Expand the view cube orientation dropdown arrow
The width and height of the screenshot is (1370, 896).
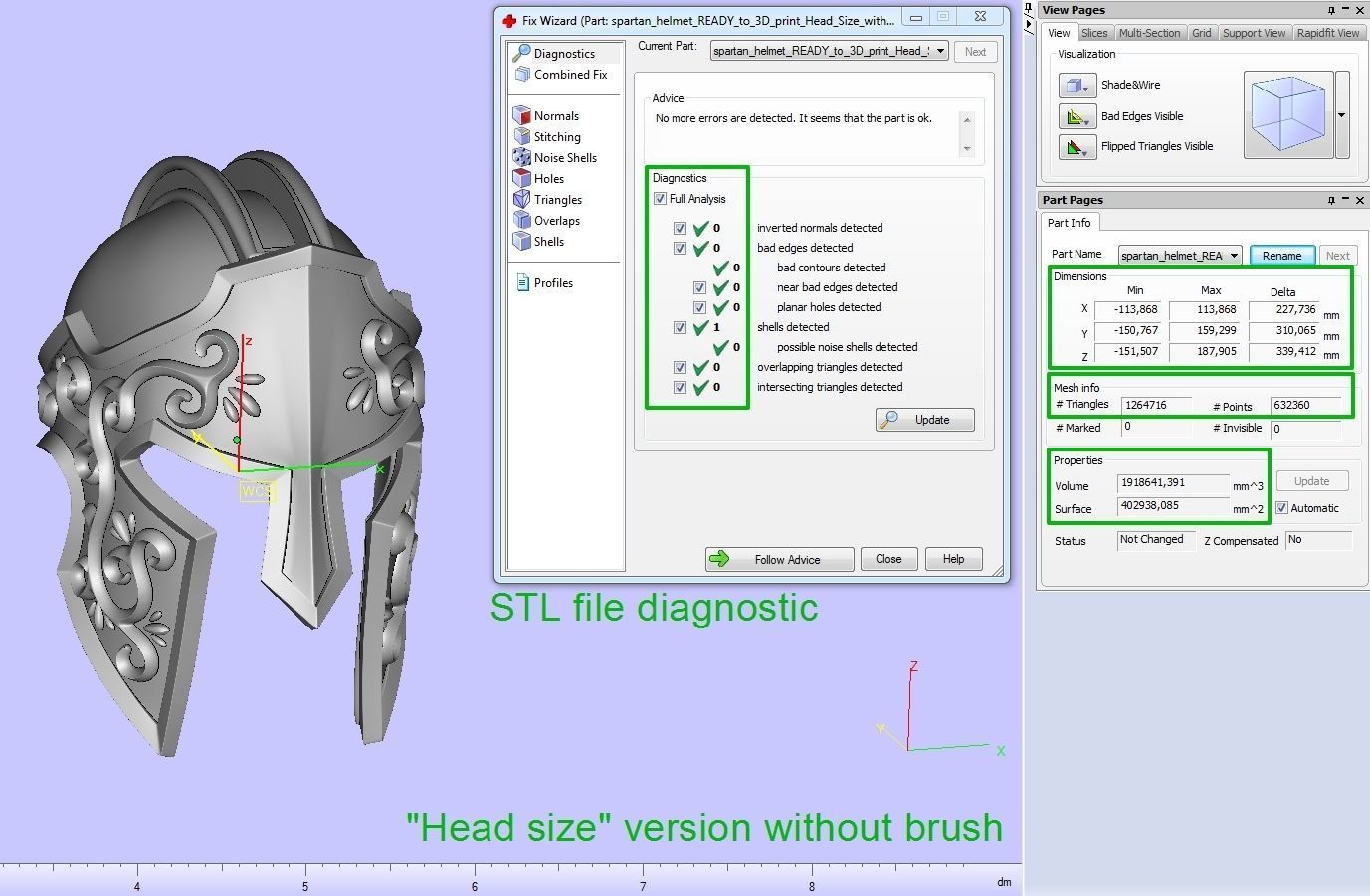(x=1342, y=114)
